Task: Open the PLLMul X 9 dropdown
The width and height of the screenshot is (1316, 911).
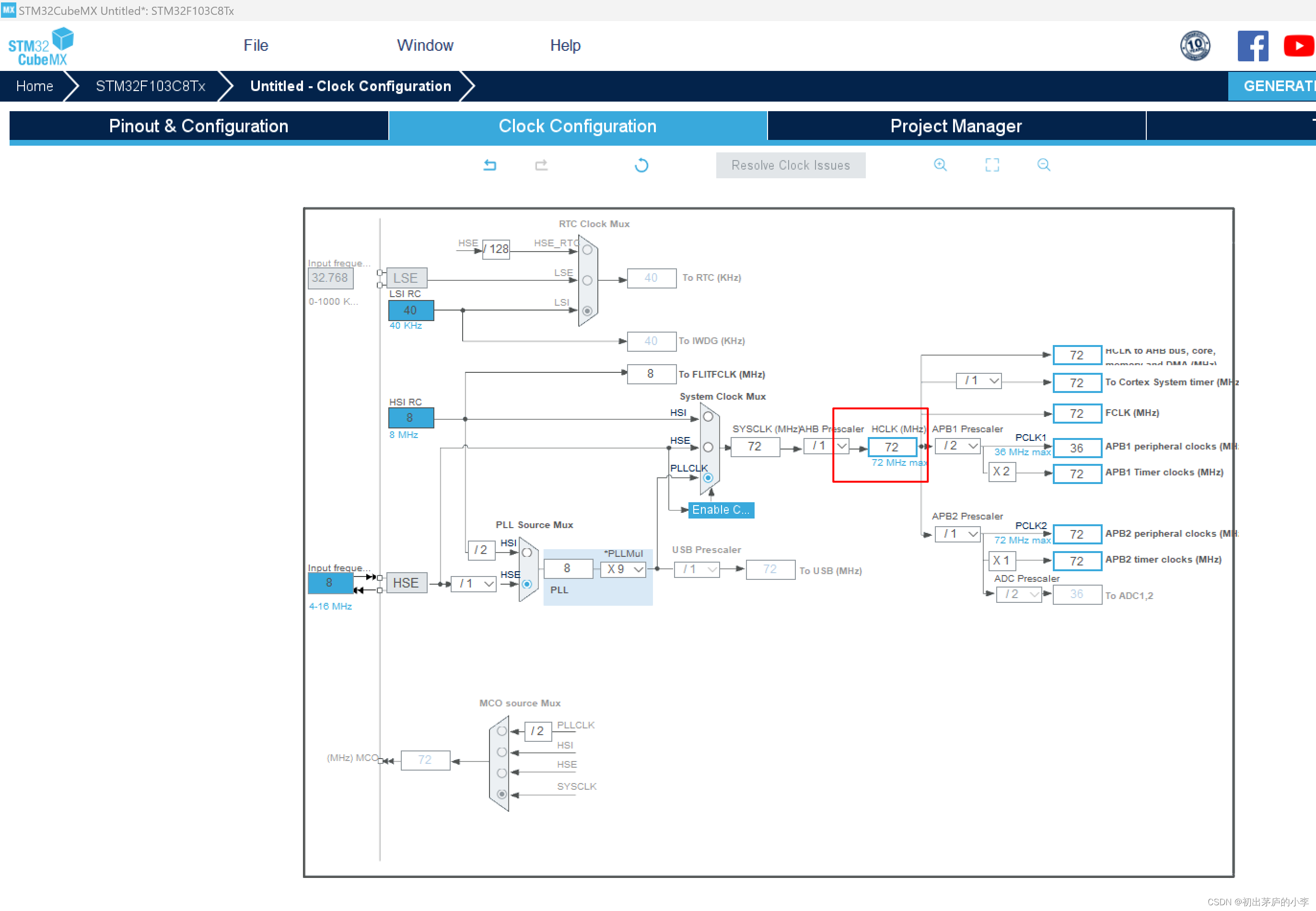Action: click(x=623, y=569)
